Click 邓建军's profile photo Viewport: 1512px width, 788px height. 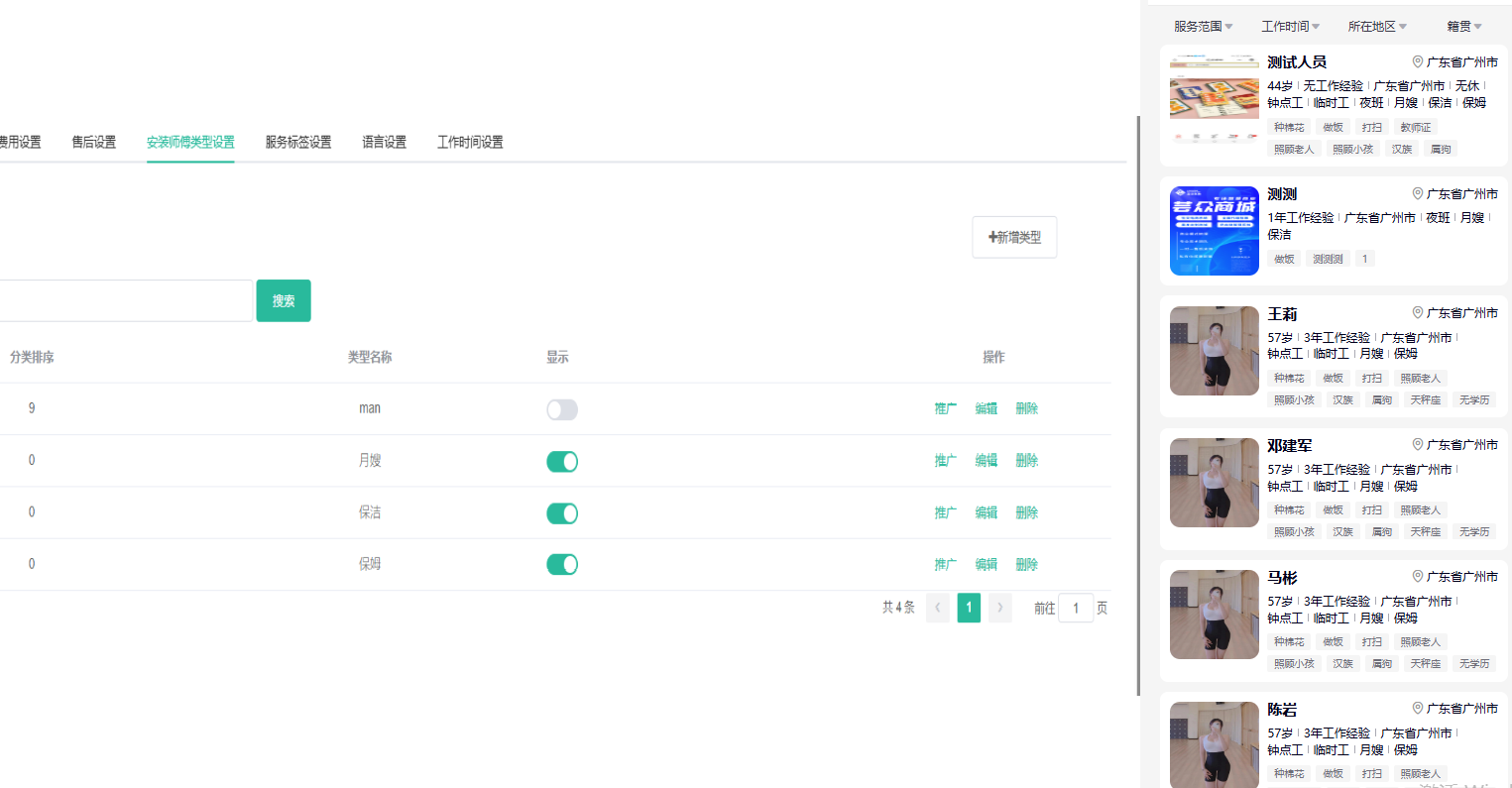pyautogui.click(x=1215, y=483)
